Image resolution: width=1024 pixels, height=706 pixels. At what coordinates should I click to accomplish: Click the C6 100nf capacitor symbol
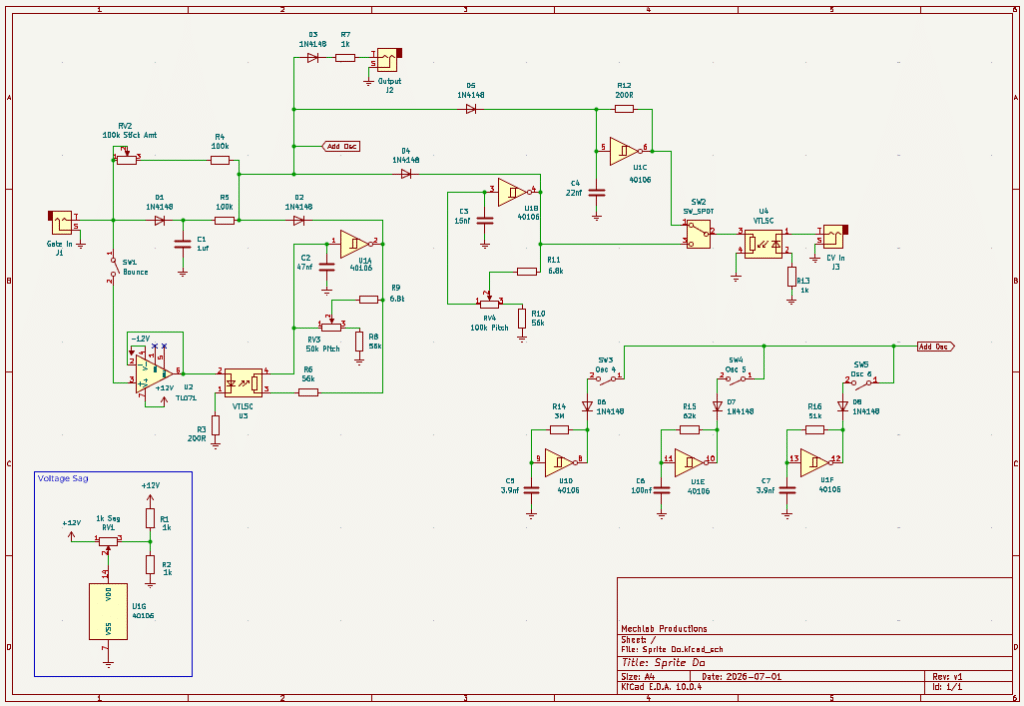(662, 489)
